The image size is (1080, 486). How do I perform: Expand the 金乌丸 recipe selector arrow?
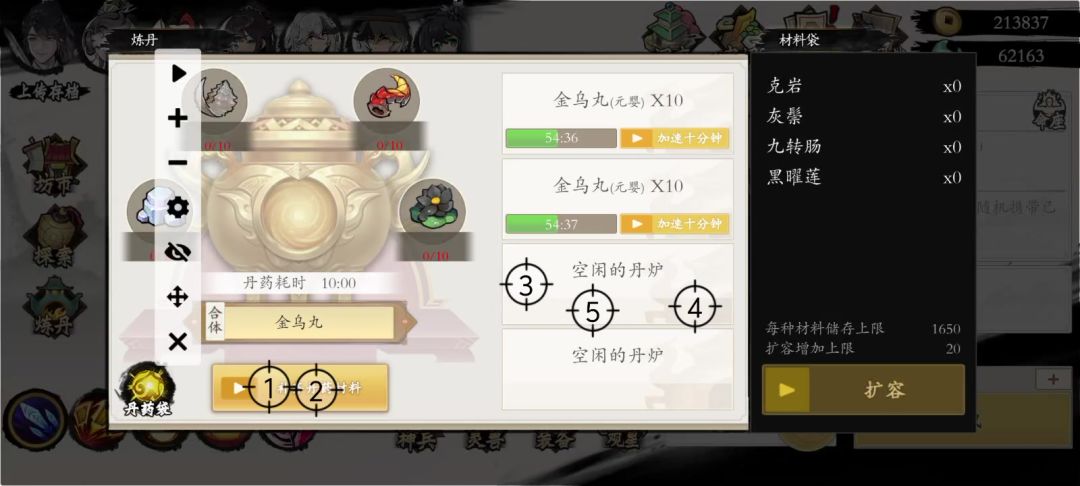click(407, 321)
